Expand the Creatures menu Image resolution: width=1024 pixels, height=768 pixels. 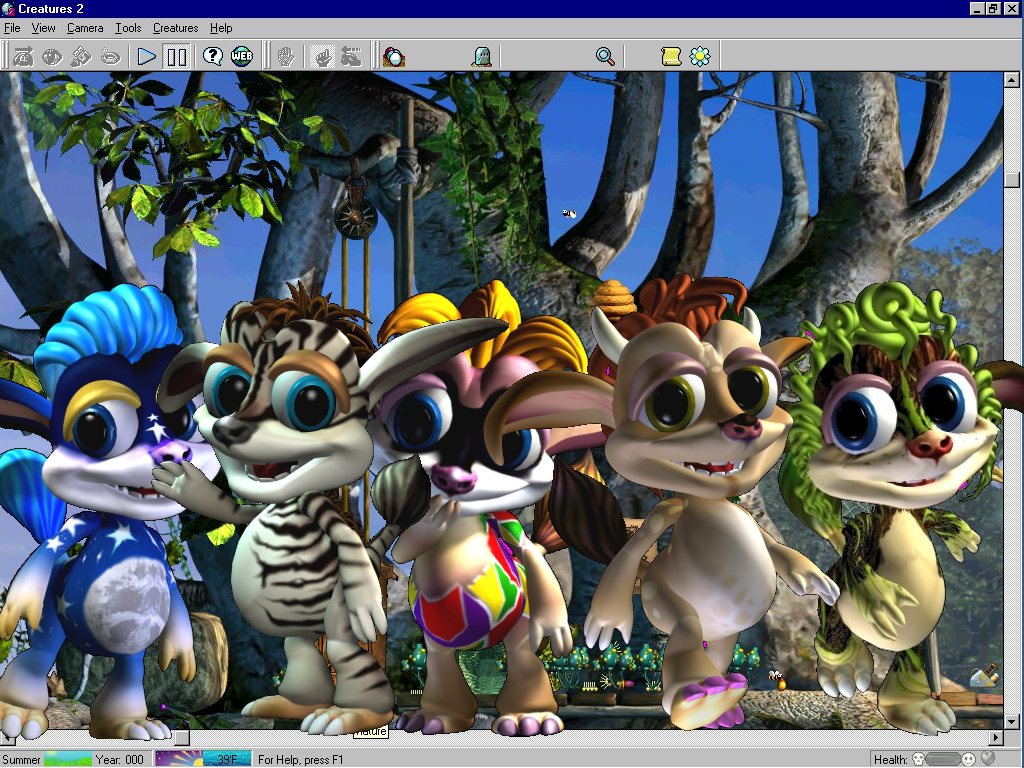[175, 28]
